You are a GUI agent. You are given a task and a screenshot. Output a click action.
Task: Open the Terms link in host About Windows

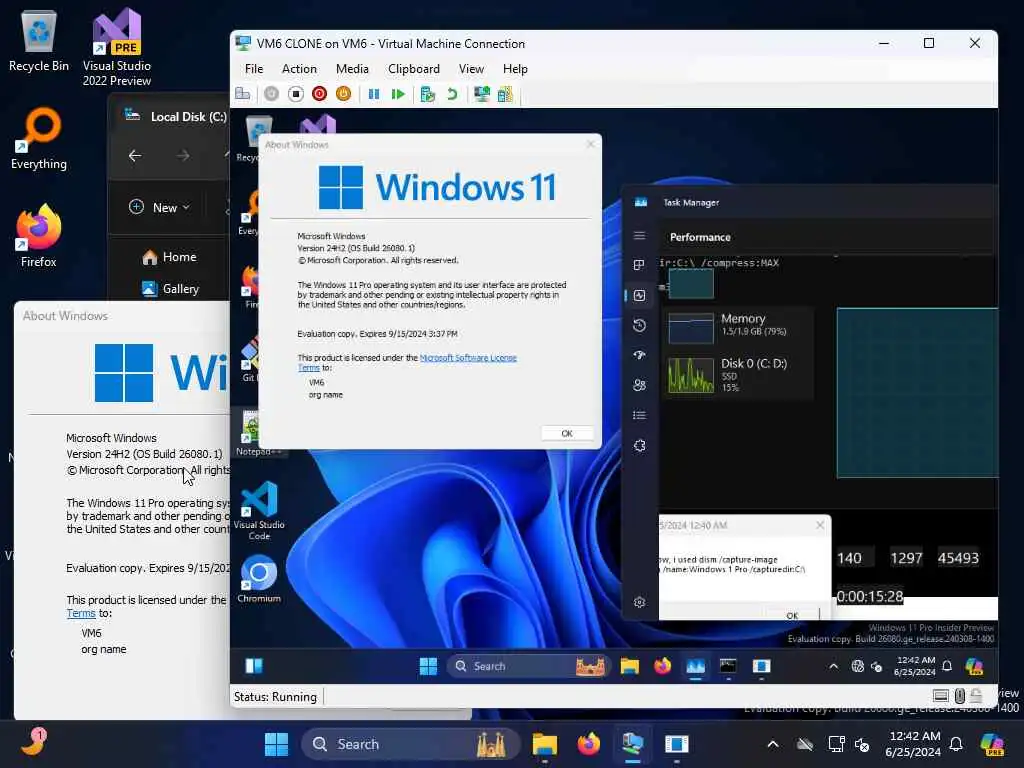81,613
